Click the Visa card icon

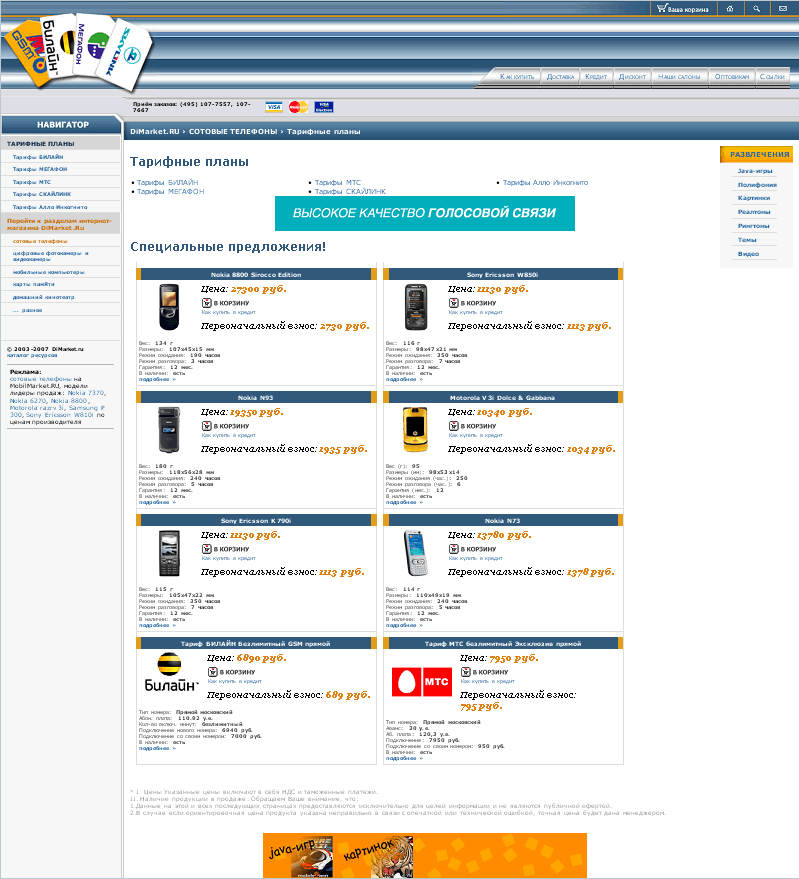pos(274,107)
